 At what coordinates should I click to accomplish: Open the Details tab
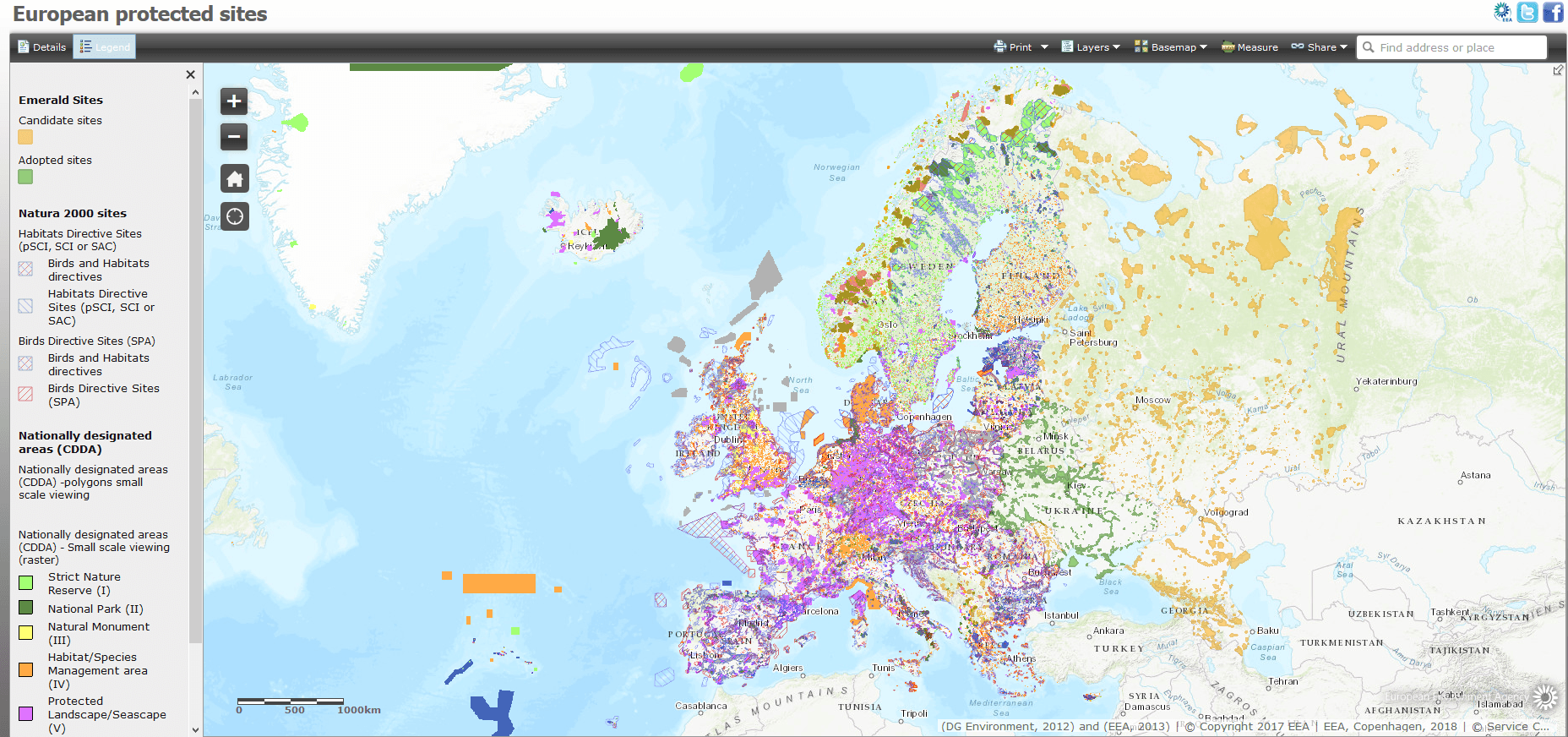[42, 47]
